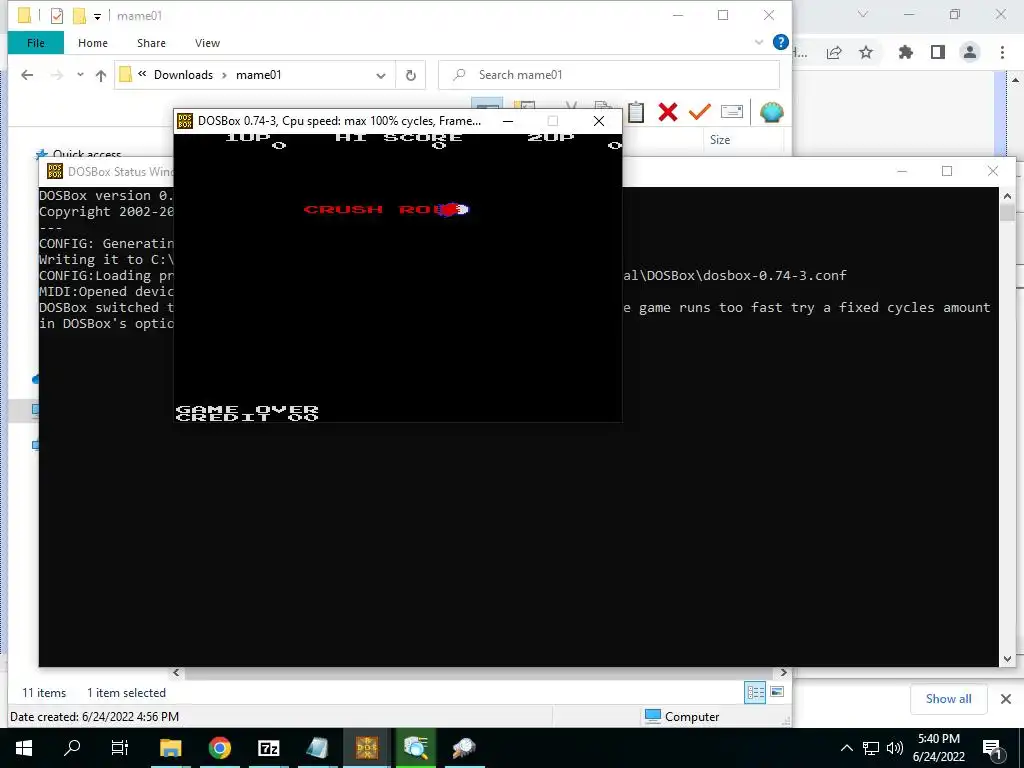This screenshot has width=1024, height=768.
Task: Click the '1 item selected' status text
Action: click(126, 693)
